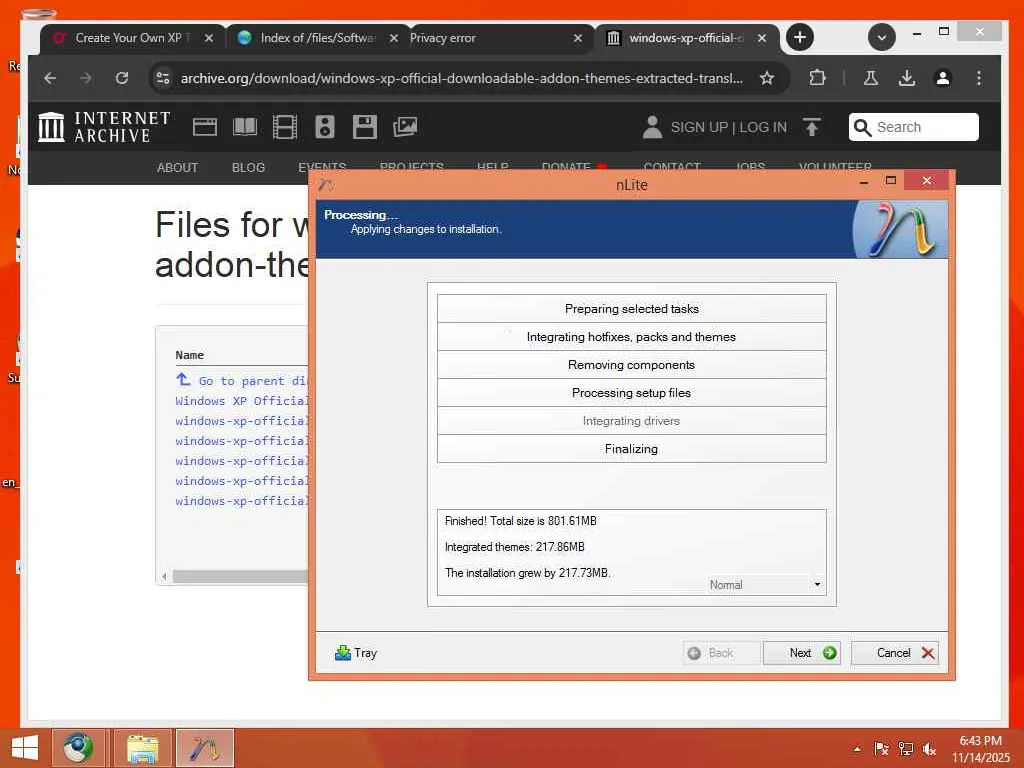Open the tab search dropdown in Chrome
This screenshot has height=768, width=1024.
click(882, 37)
